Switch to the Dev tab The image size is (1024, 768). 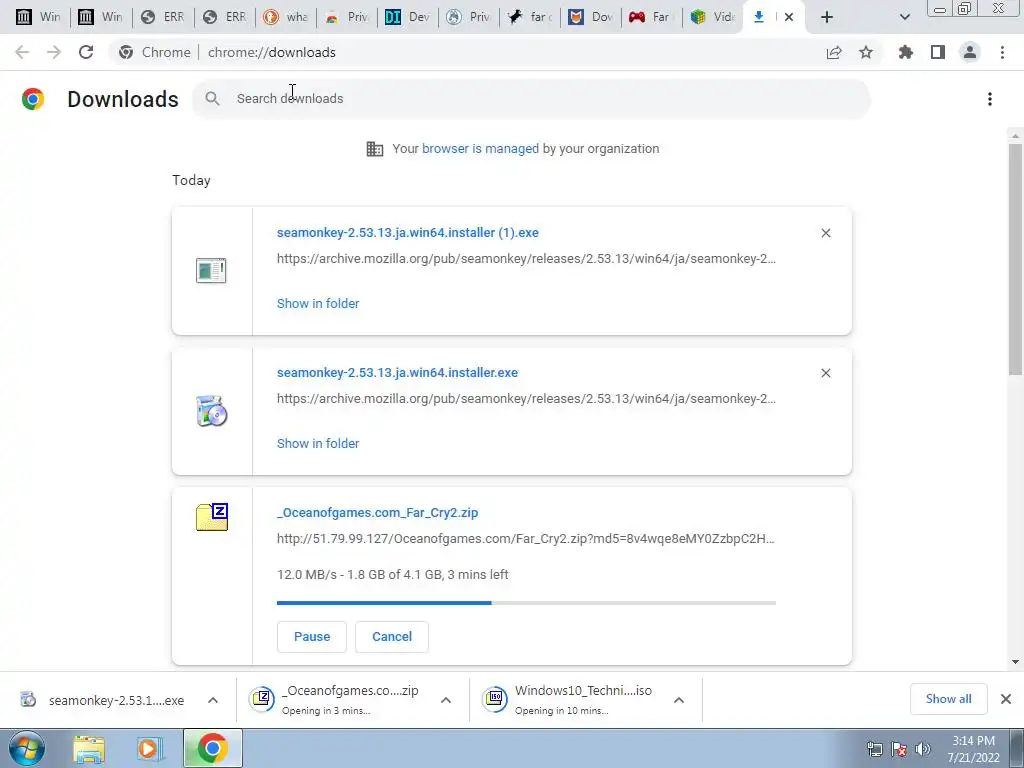click(408, 17)
